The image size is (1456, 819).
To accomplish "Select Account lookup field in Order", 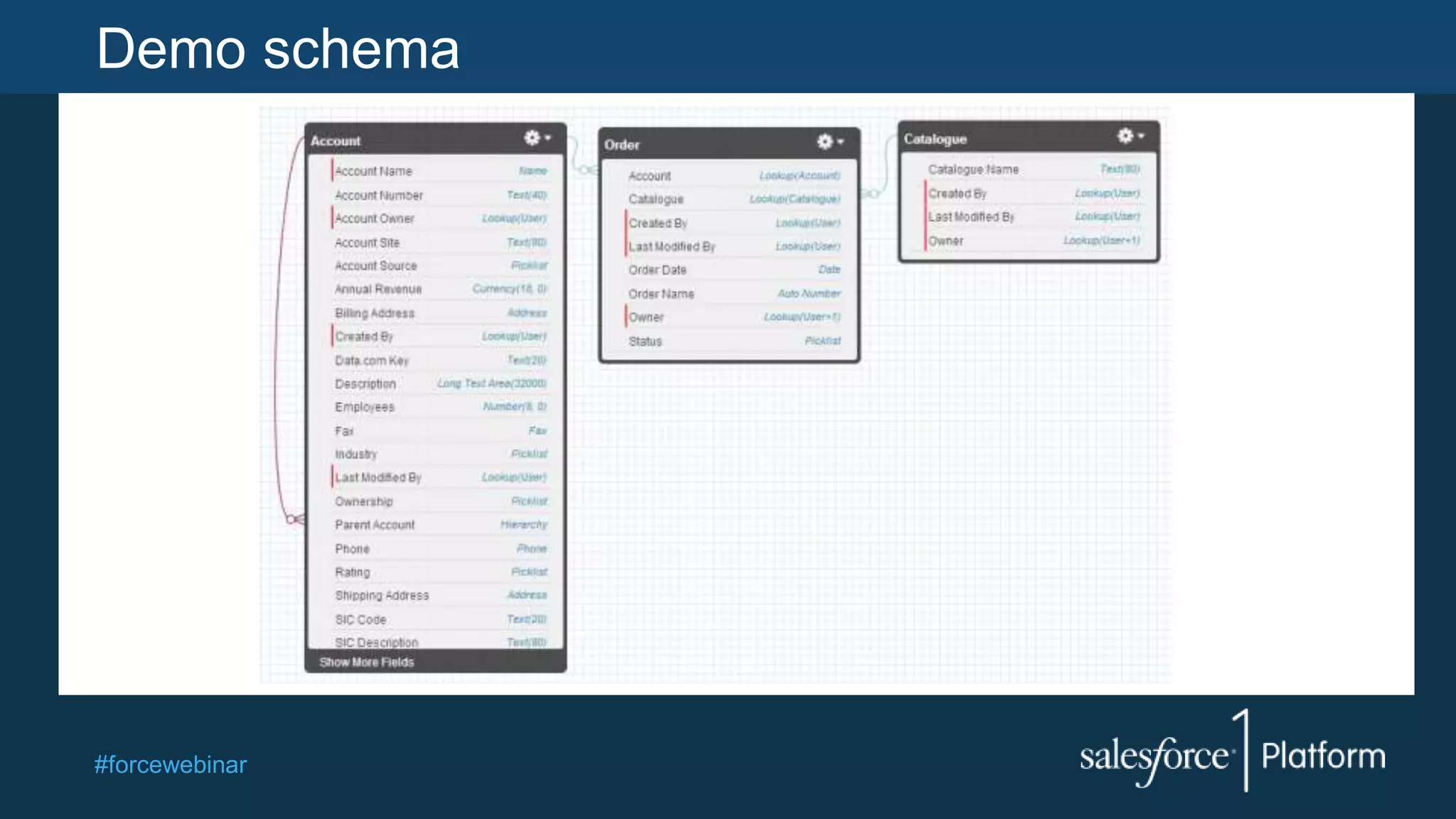I will [x=733, y=176].
